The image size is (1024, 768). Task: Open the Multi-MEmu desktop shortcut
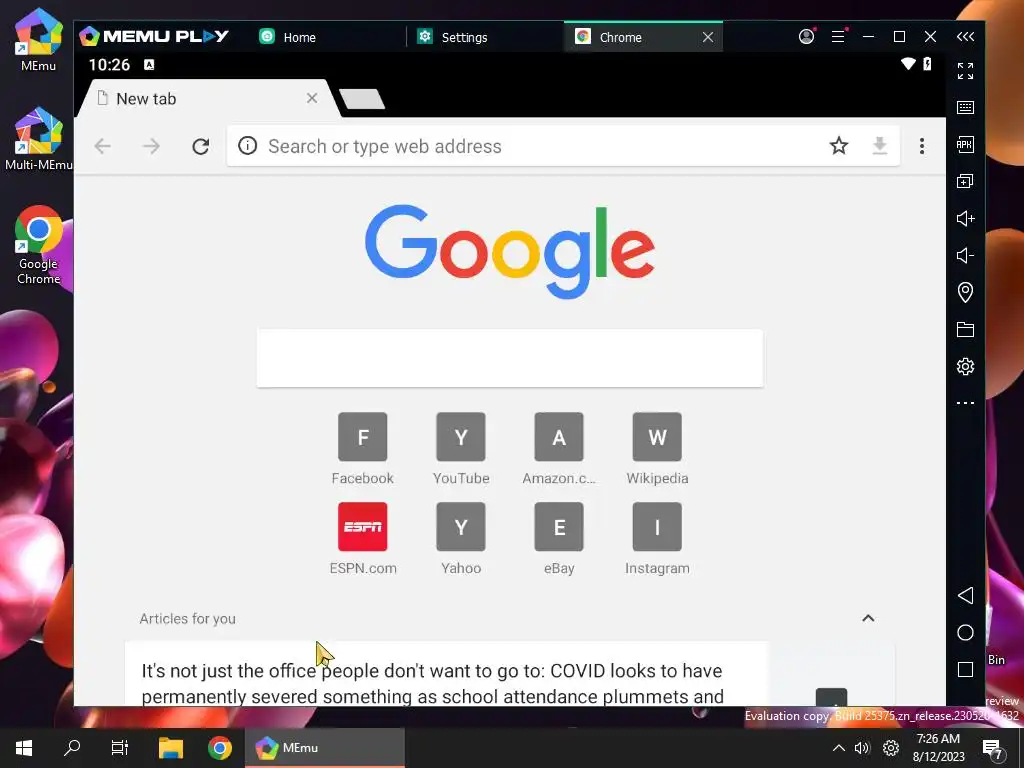pos(39,138)
